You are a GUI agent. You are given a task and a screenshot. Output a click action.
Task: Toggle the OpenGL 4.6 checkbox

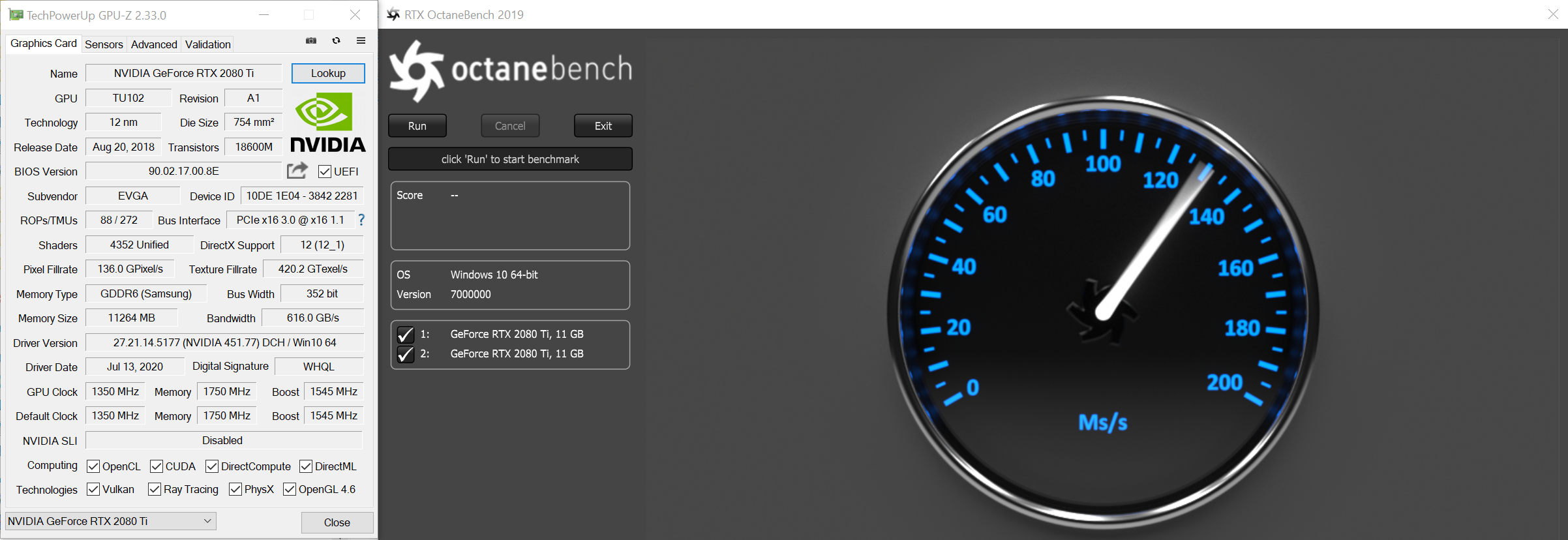(290, 489)
